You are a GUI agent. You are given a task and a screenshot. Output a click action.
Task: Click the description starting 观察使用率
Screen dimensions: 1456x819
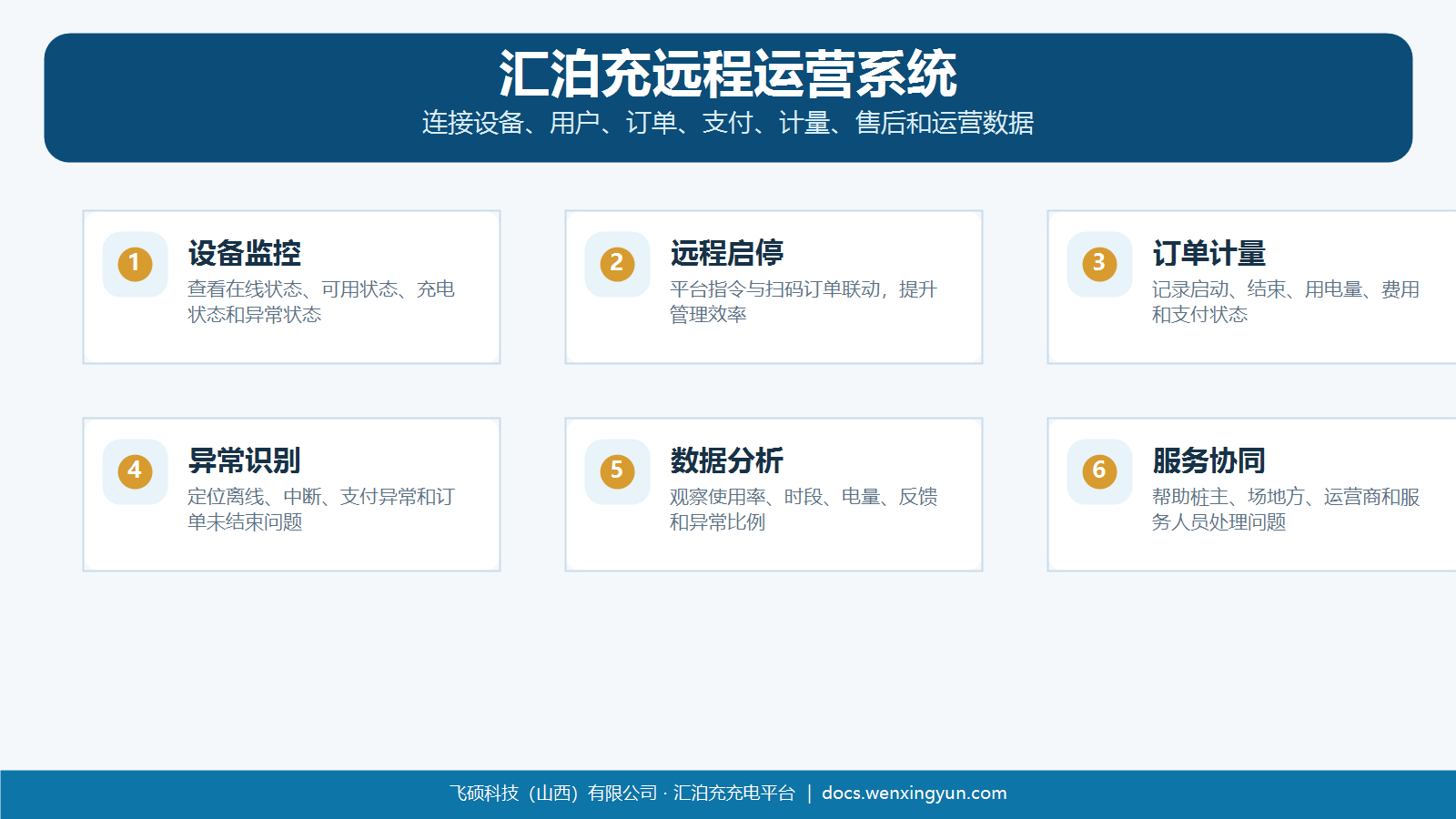[804, 509]
